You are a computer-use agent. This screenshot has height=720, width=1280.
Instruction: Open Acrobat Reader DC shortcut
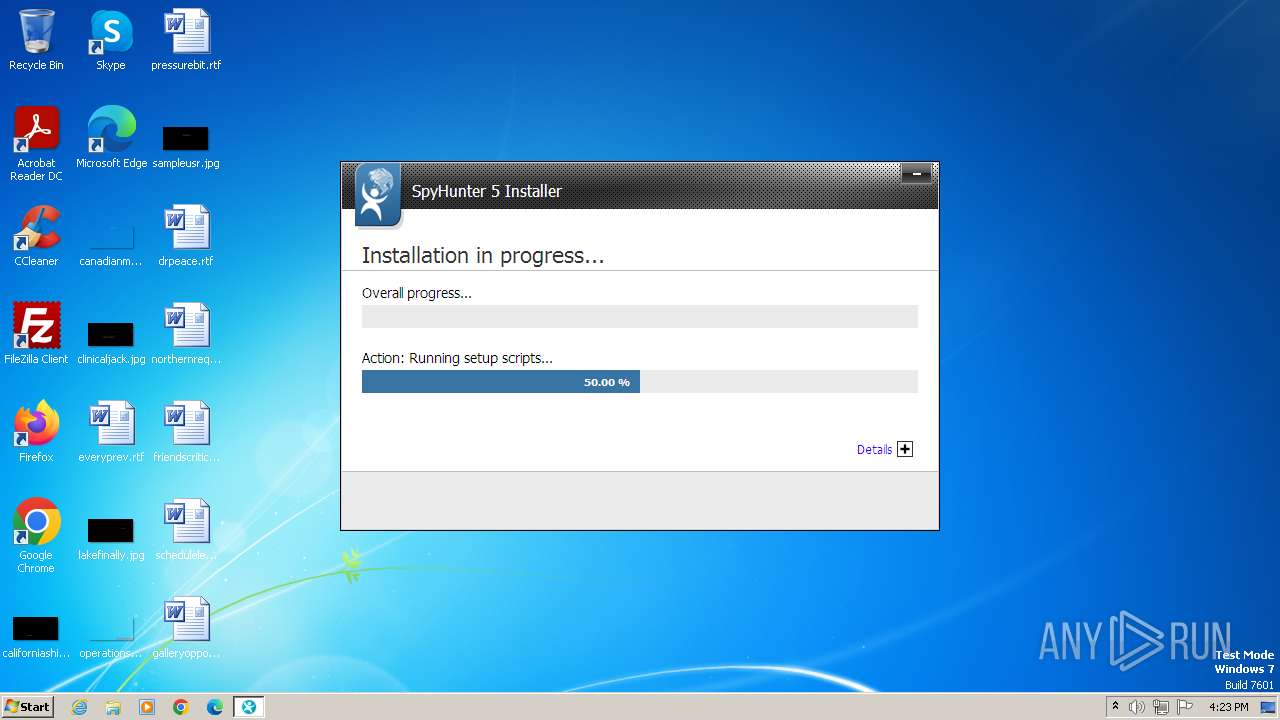pyautogui.click(x=36, y=144)
